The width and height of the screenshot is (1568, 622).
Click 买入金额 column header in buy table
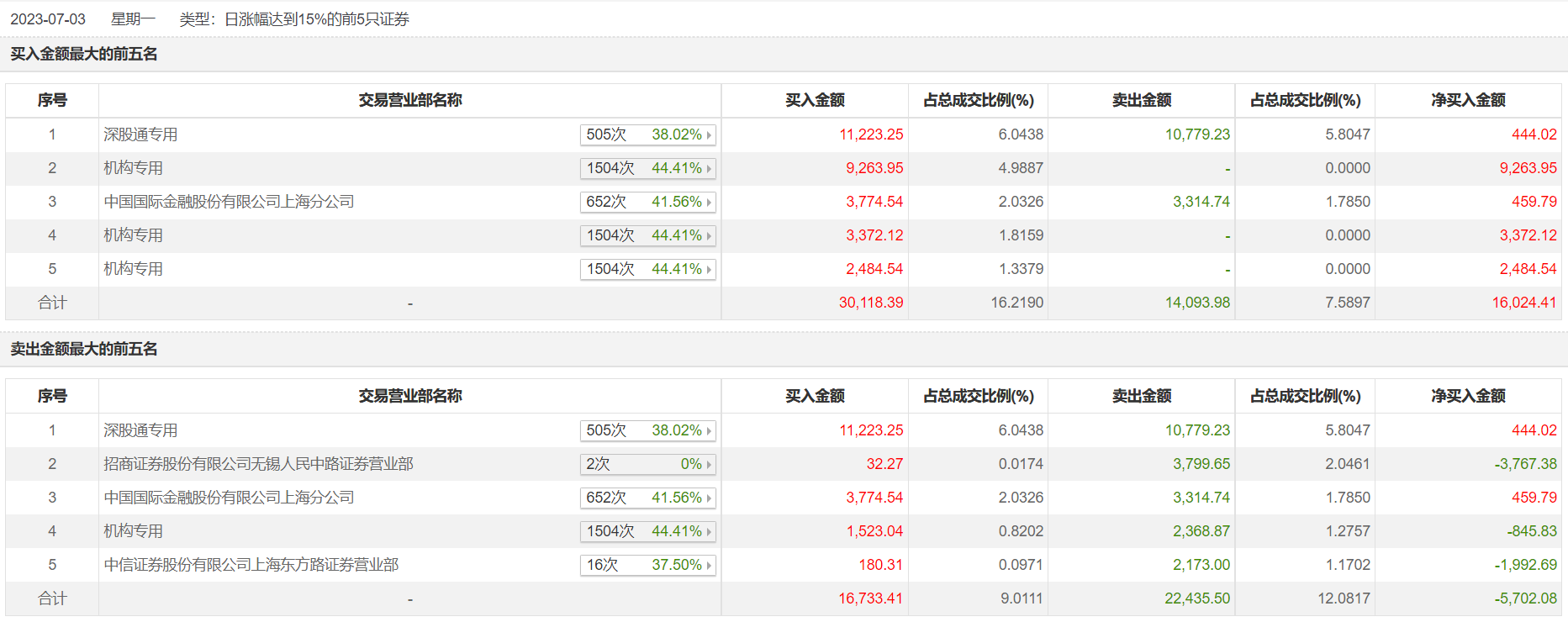[x=815, y=100]
